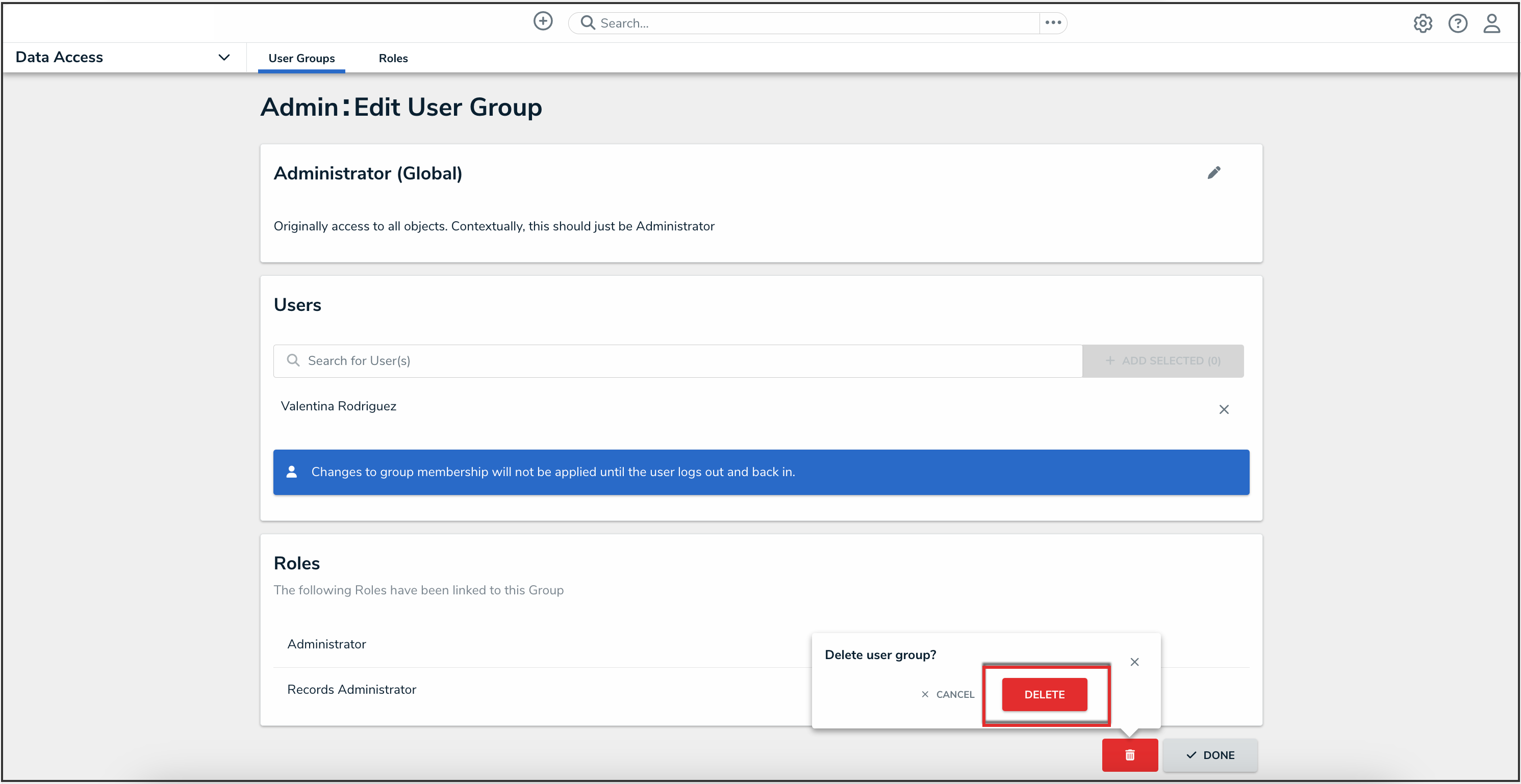Screen dimensions: 1521x784
Task: Click the plus quick-add icon
Action: 543,22
